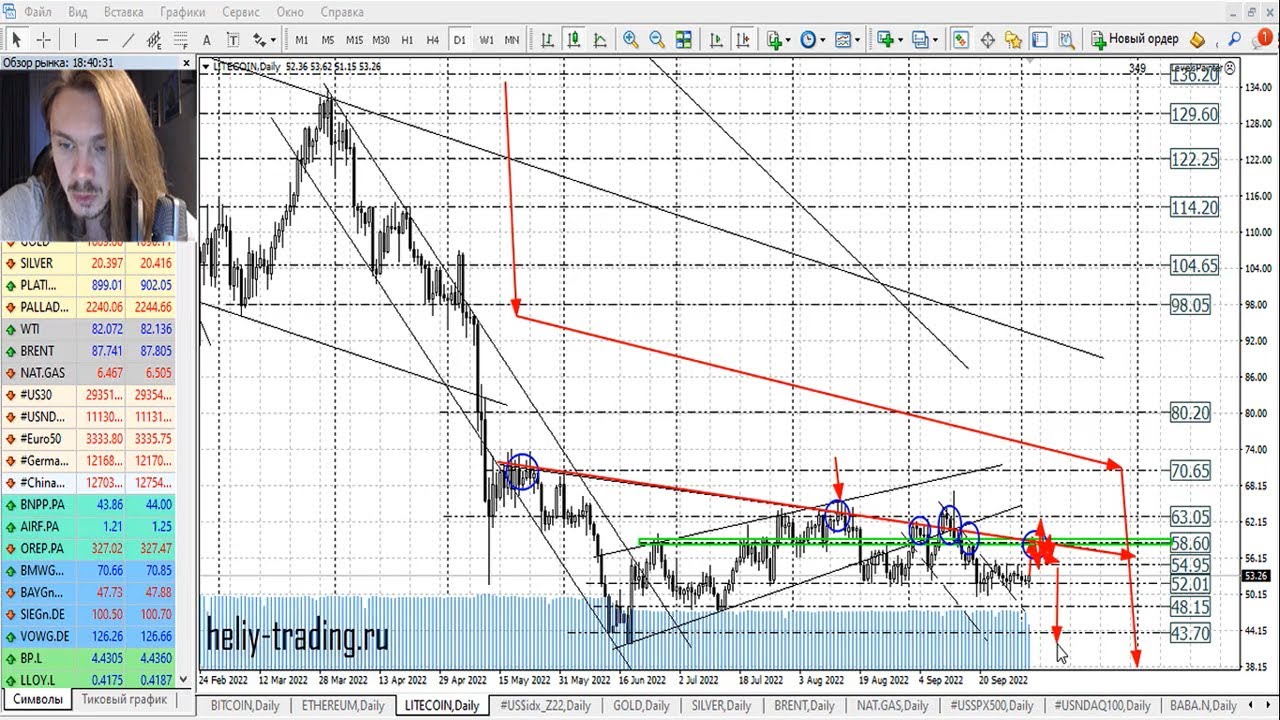Select the Trendline drawing tool
Viewport: 1280px width, 720px height.
128,40
